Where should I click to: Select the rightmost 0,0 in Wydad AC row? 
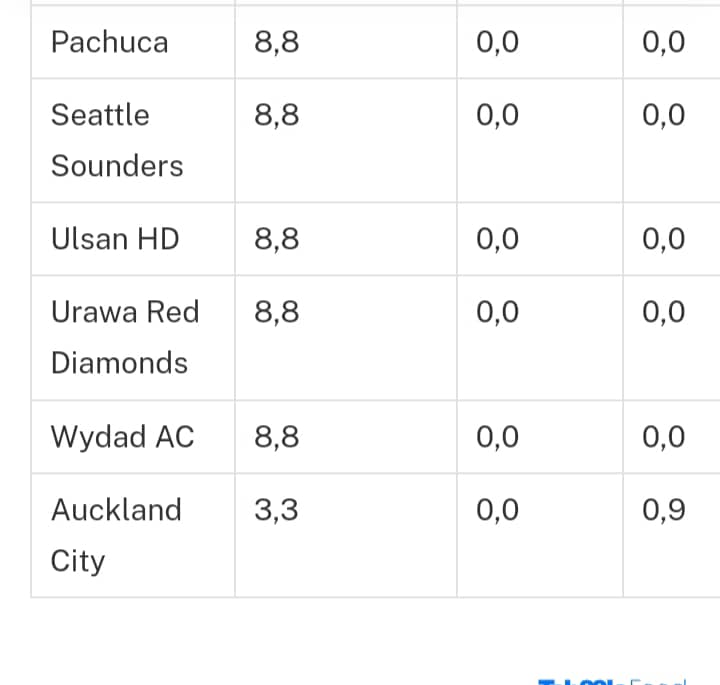click(664, 437)
